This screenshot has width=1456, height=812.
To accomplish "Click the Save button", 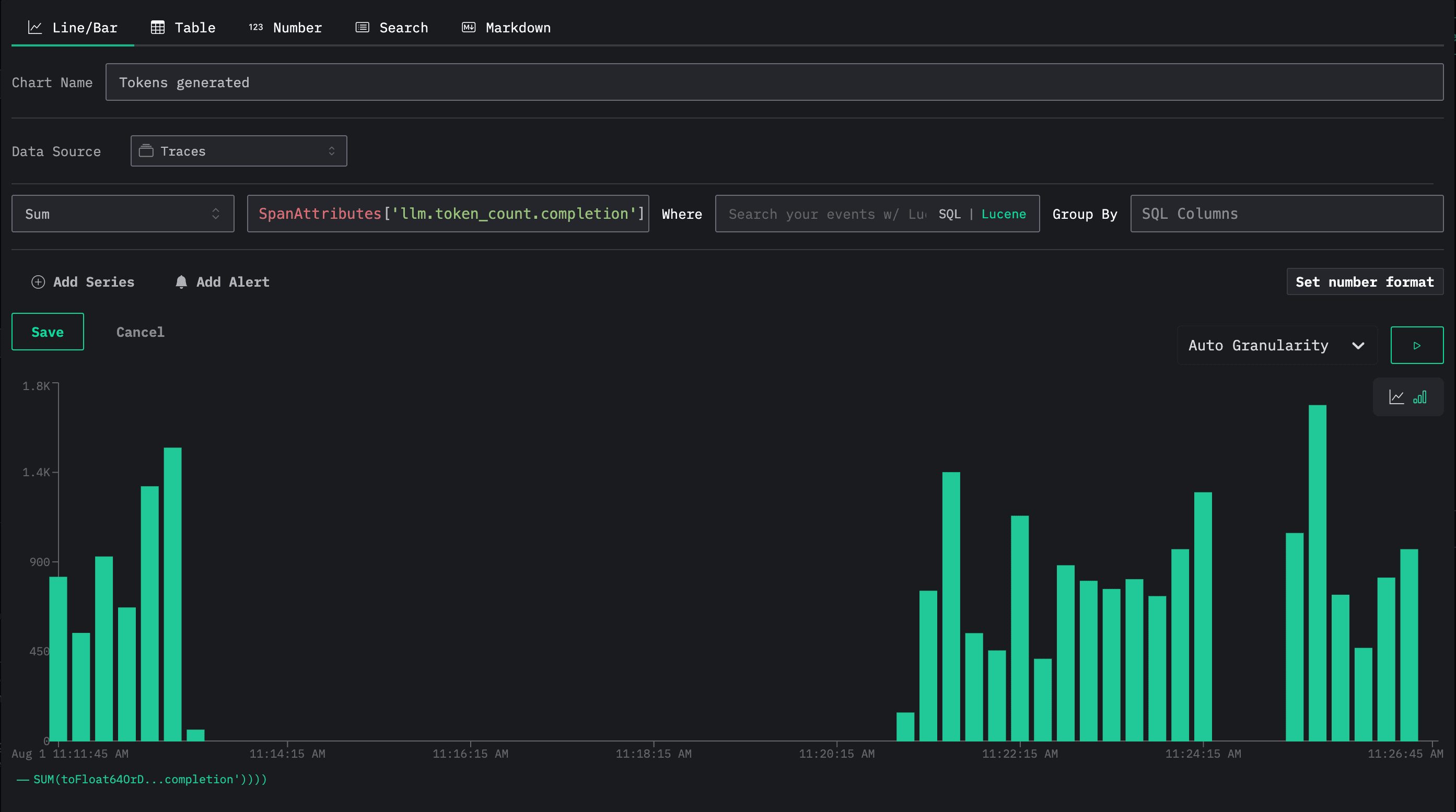I will tap(48, 332).
